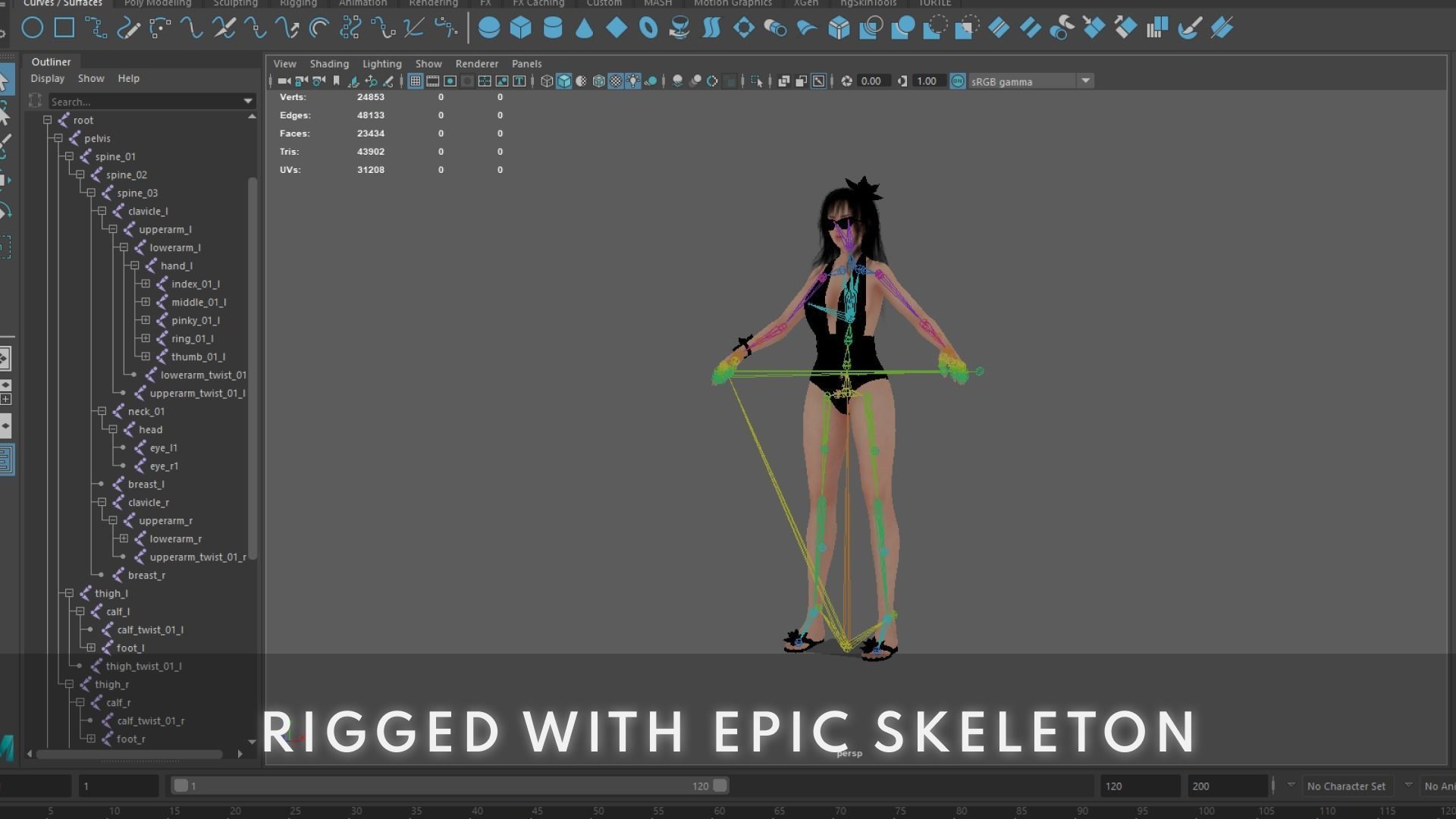The height and width of the screenshot is (819, 1456).
Task: Click the polygon sphere shelf icon
Action: 489,28
